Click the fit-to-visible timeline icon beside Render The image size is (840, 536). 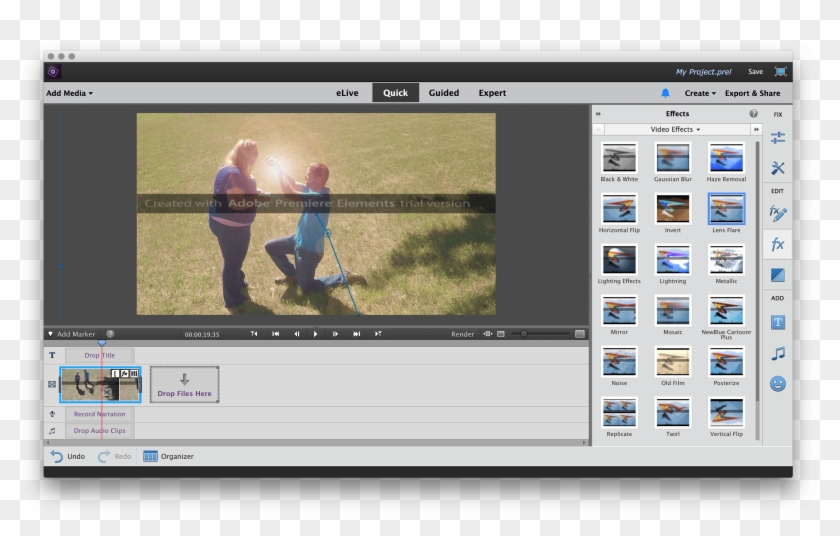tap(488, 334)
